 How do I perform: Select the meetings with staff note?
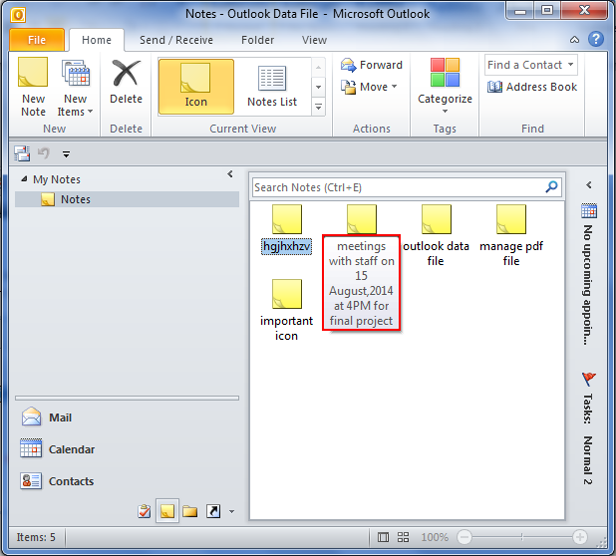point(361,267)
